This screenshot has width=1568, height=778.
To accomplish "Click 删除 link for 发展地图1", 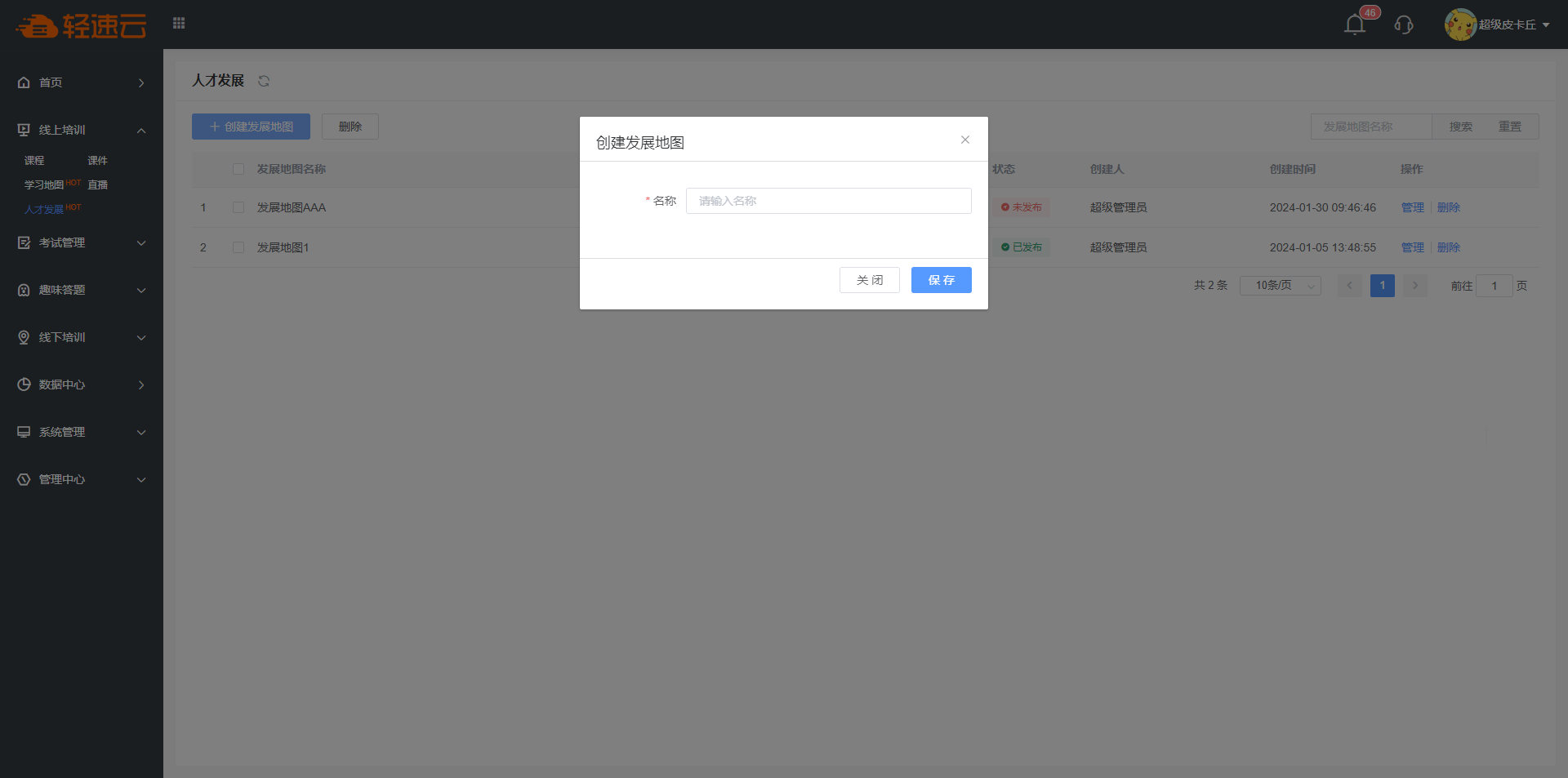I will 1449,247.
